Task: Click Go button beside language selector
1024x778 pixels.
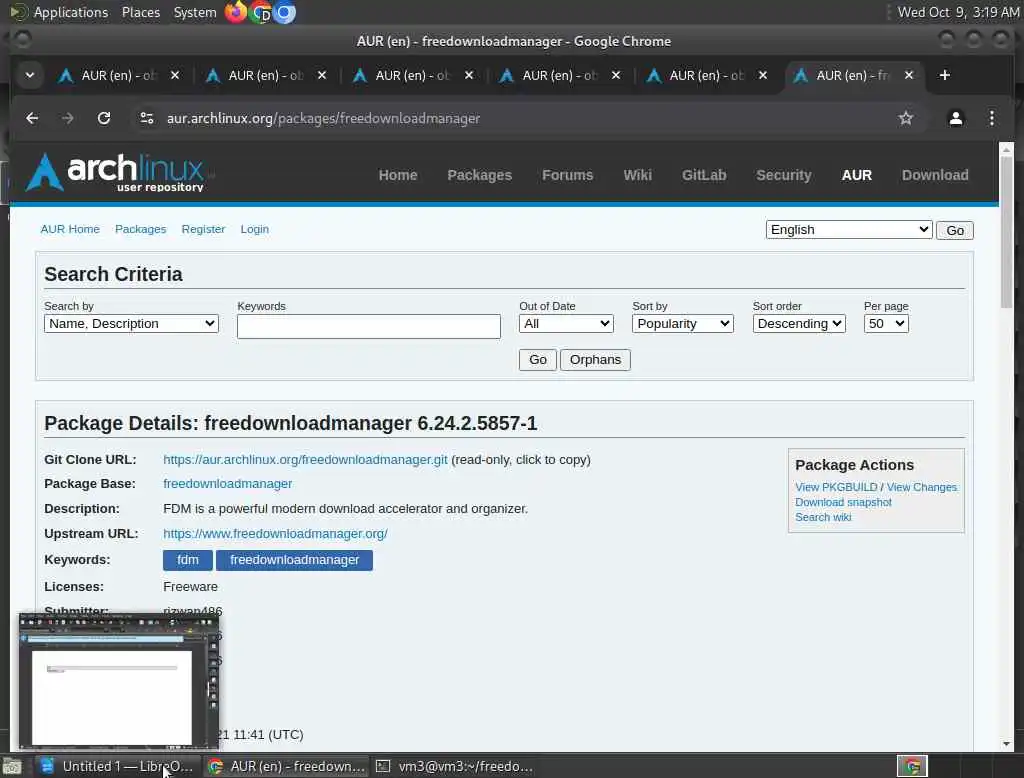Action: 954,230
